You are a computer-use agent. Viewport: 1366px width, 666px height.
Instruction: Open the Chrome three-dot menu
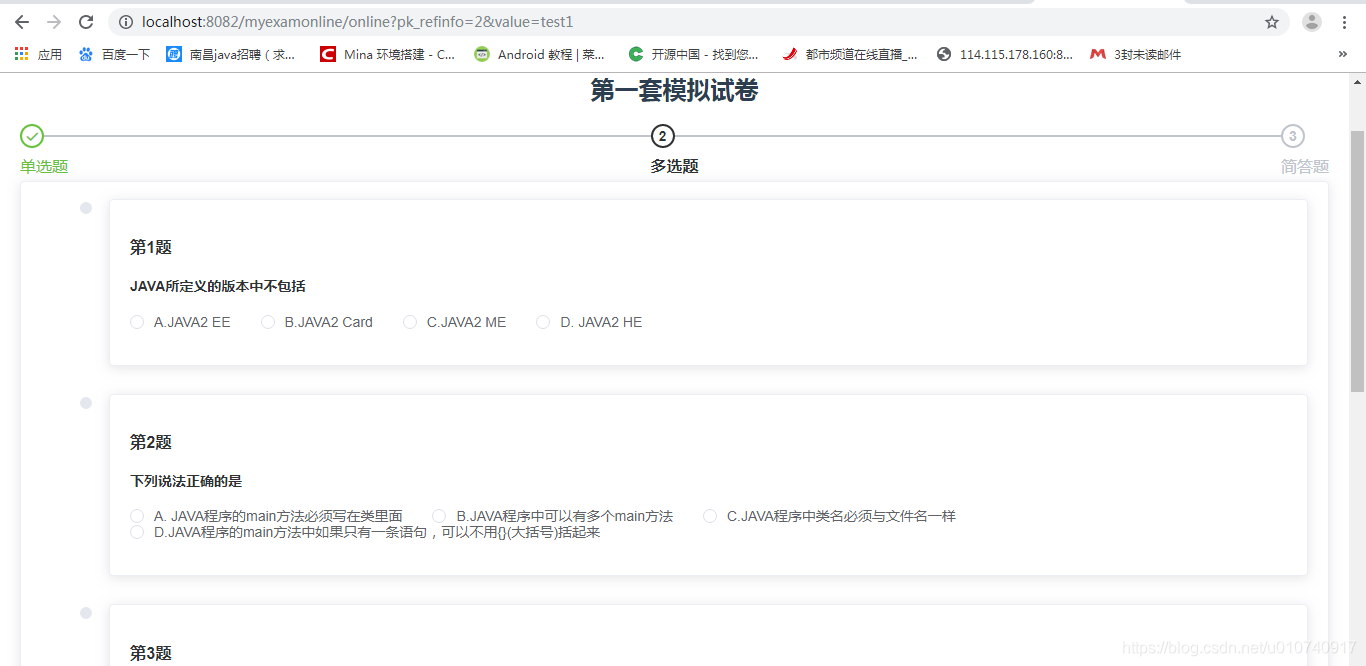[x=1344, y=22]
